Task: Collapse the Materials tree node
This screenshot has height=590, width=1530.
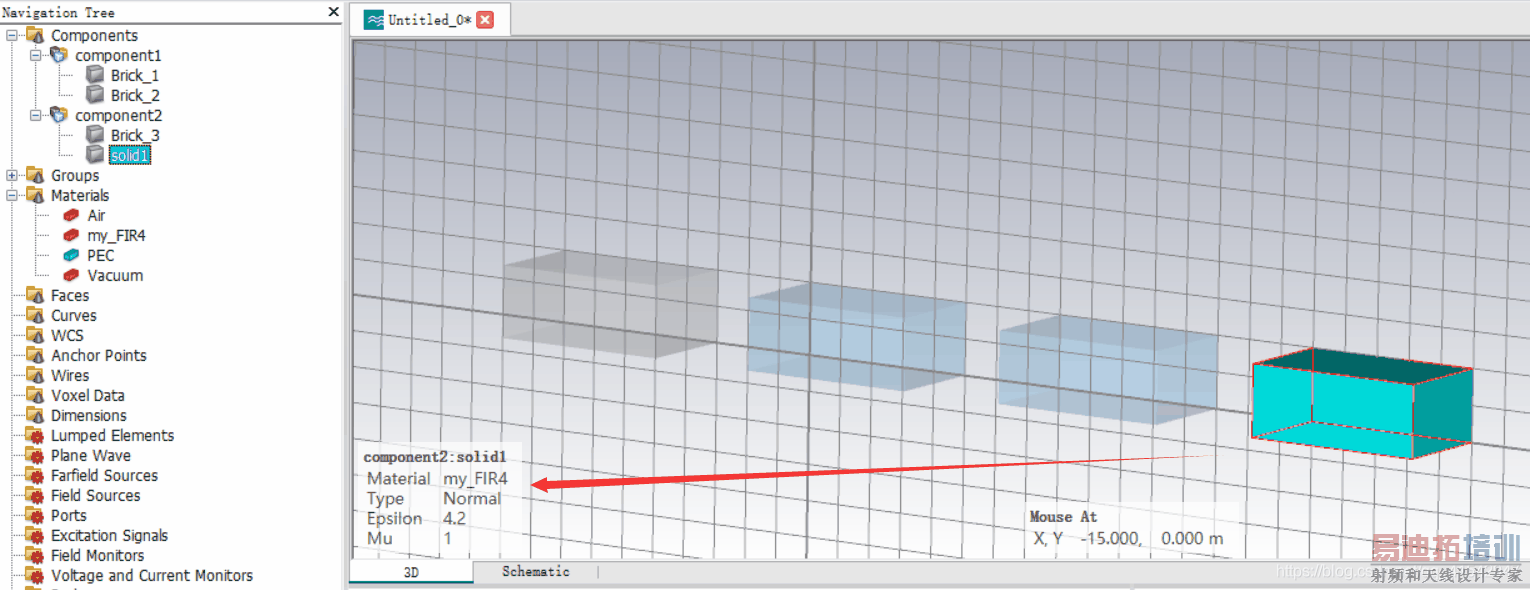Action: (x=12, y=195)
